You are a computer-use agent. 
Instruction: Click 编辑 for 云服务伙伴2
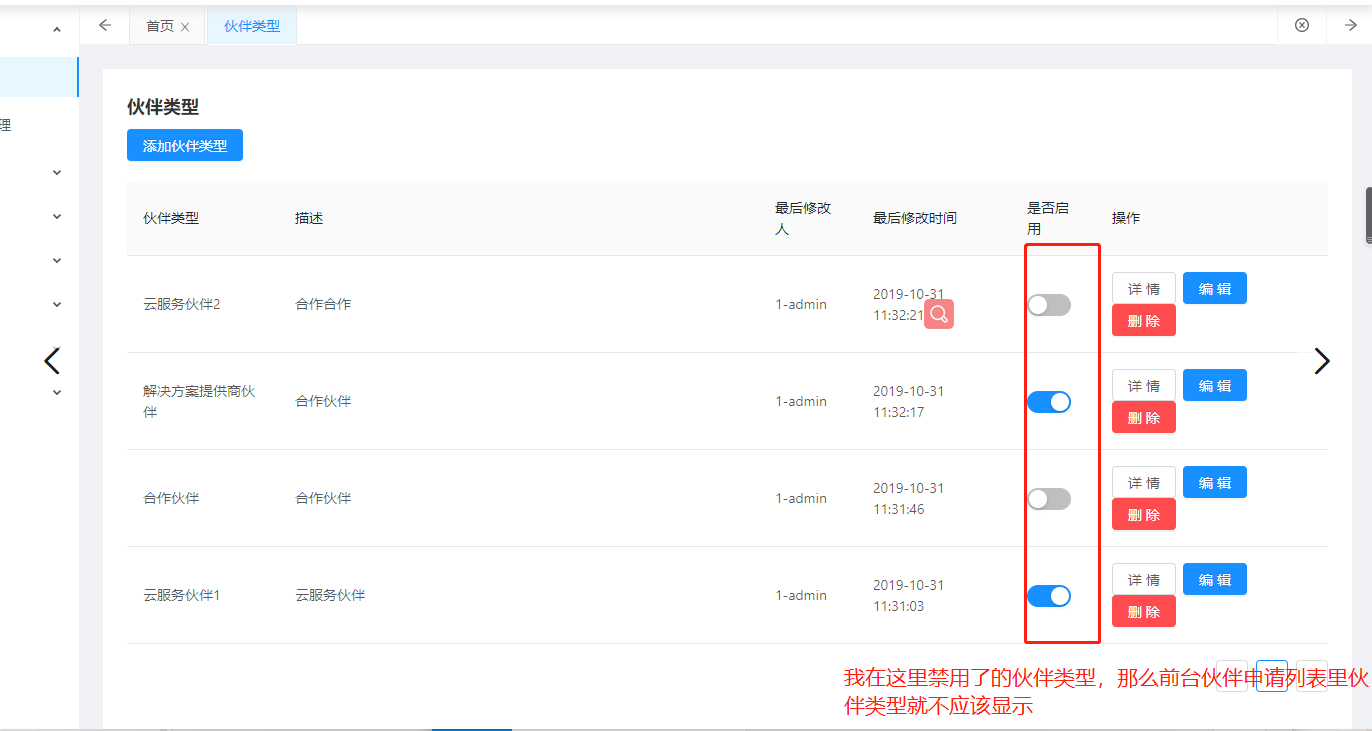[1215, 288]
